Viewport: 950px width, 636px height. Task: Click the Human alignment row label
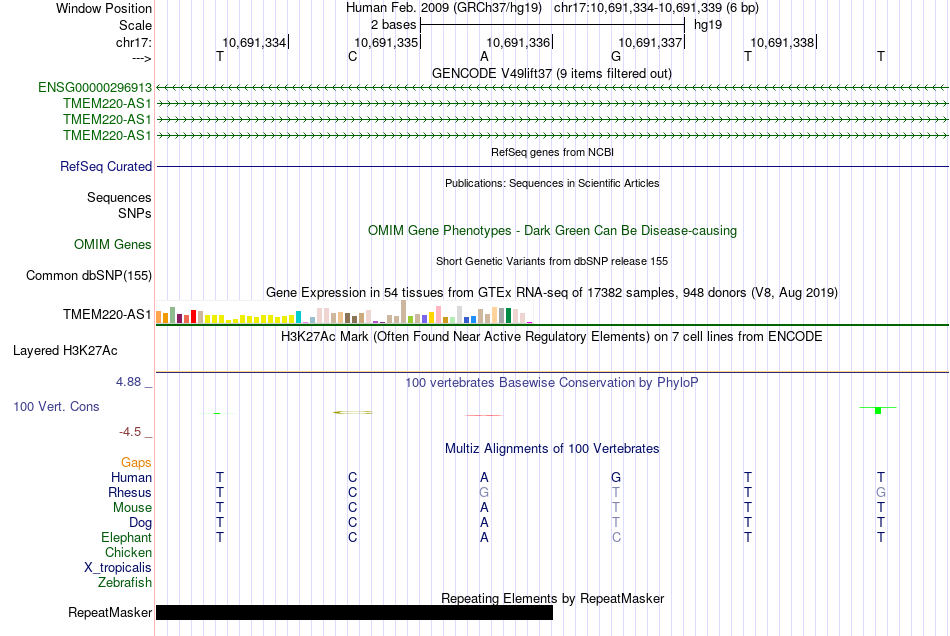(x=131, y=477)
